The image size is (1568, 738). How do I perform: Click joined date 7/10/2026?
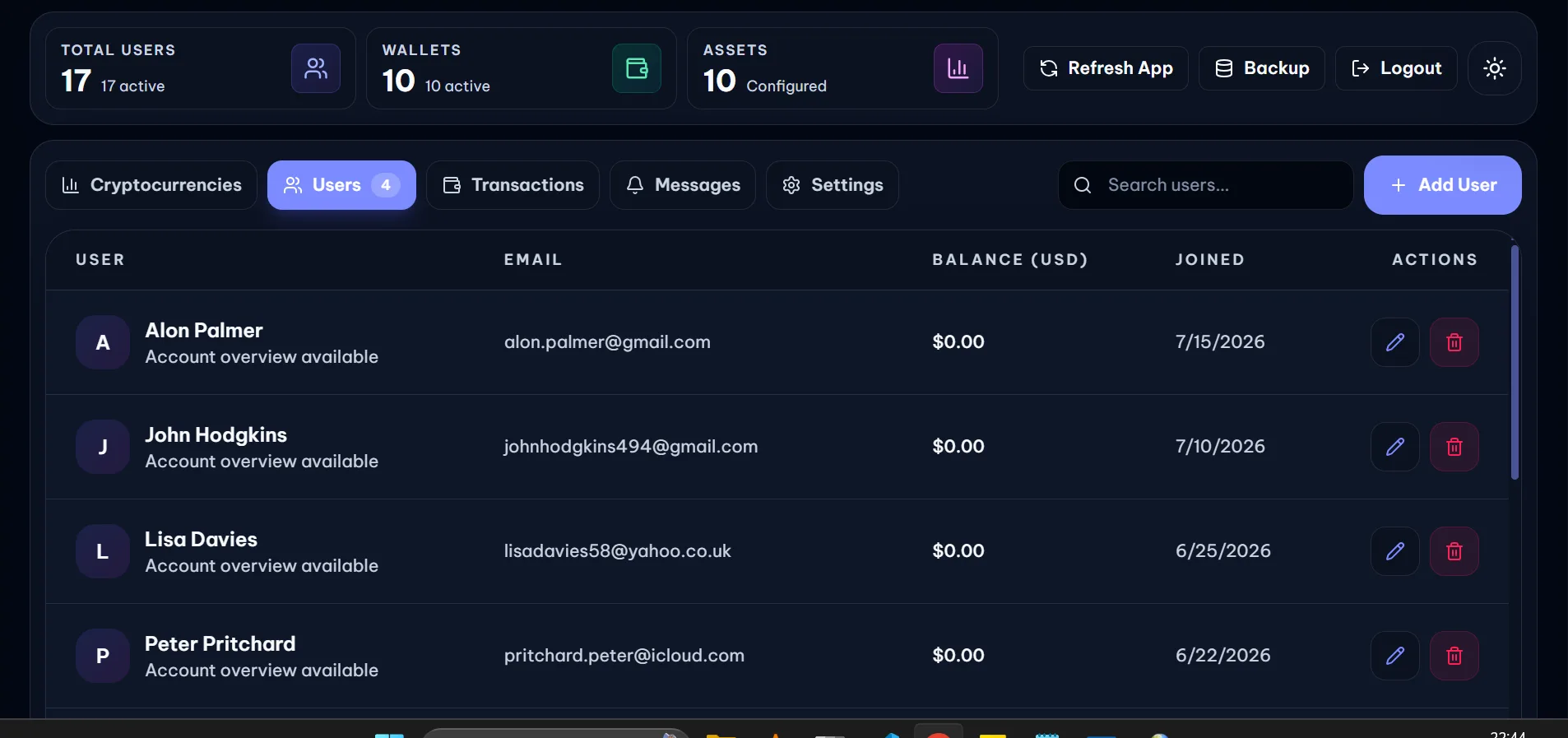point(1220,447)
